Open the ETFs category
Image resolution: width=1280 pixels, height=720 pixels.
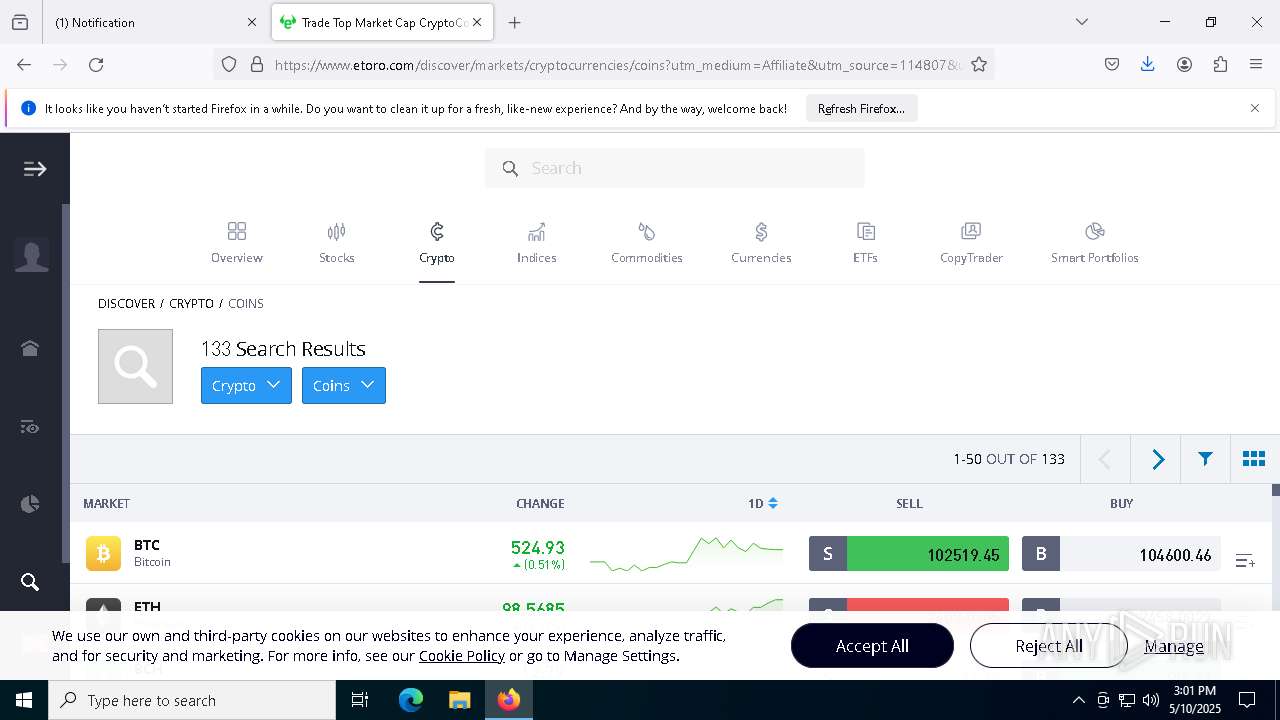pos(866,243)
